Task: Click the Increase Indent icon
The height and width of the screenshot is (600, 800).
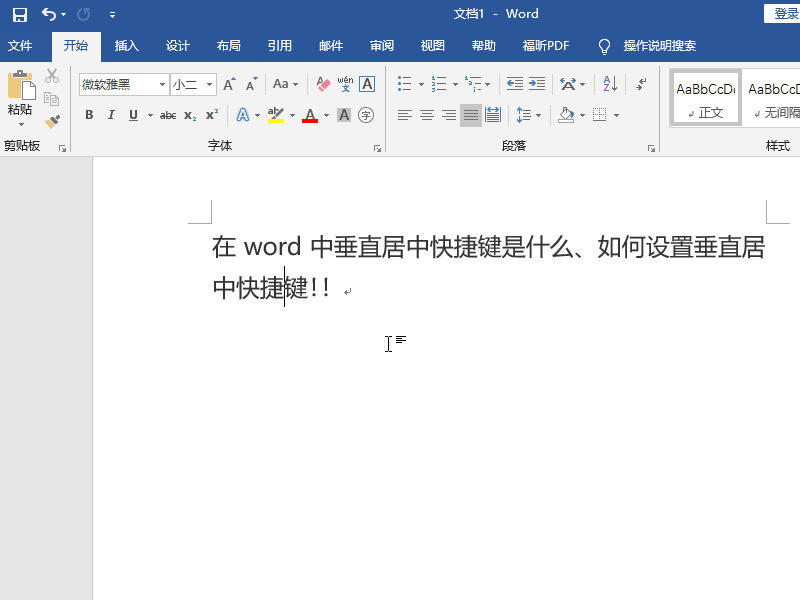Action: pos(537,84)
